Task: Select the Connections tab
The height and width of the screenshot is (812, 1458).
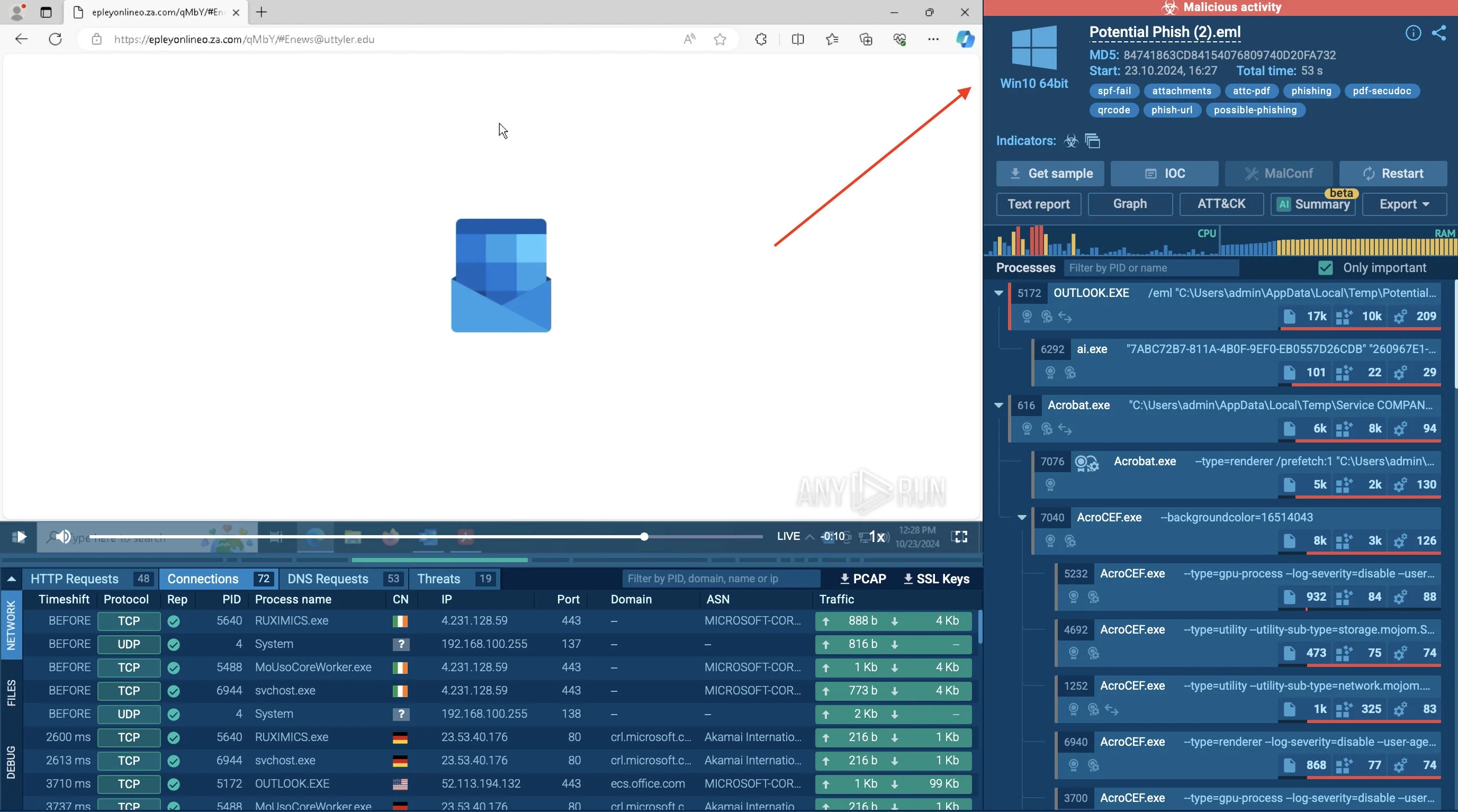Action: (219, 579)
